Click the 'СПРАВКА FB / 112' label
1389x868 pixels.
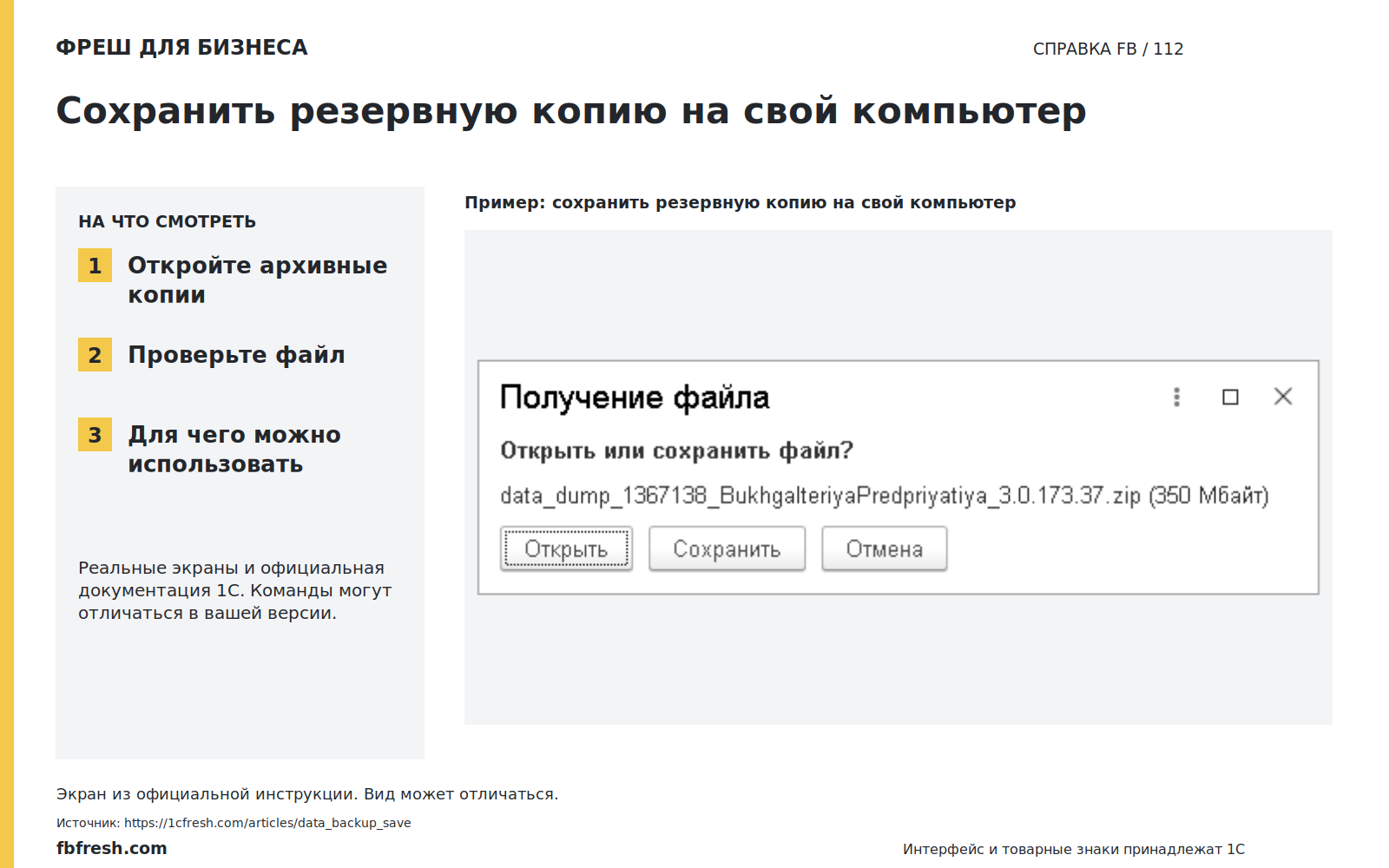(1108, 49)
